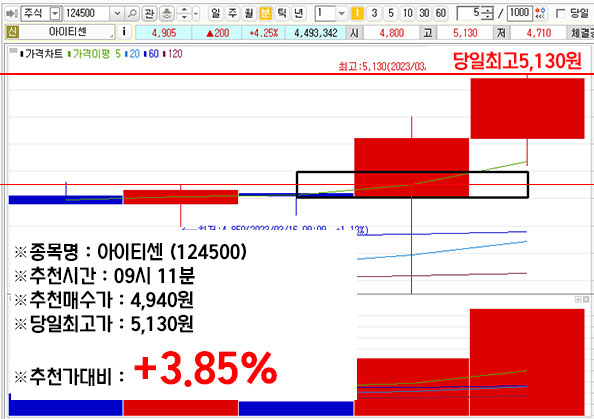Enable the 당일 checkbox

[x=560, y=14]
